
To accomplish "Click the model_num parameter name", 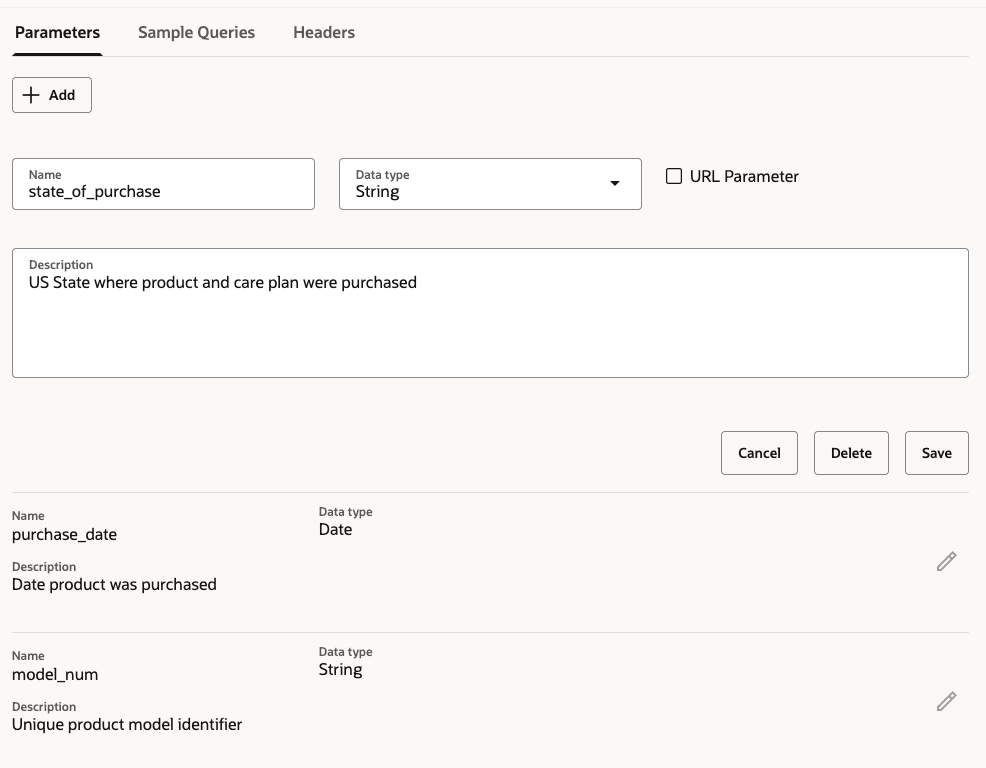I will click(x=55, y=674).
